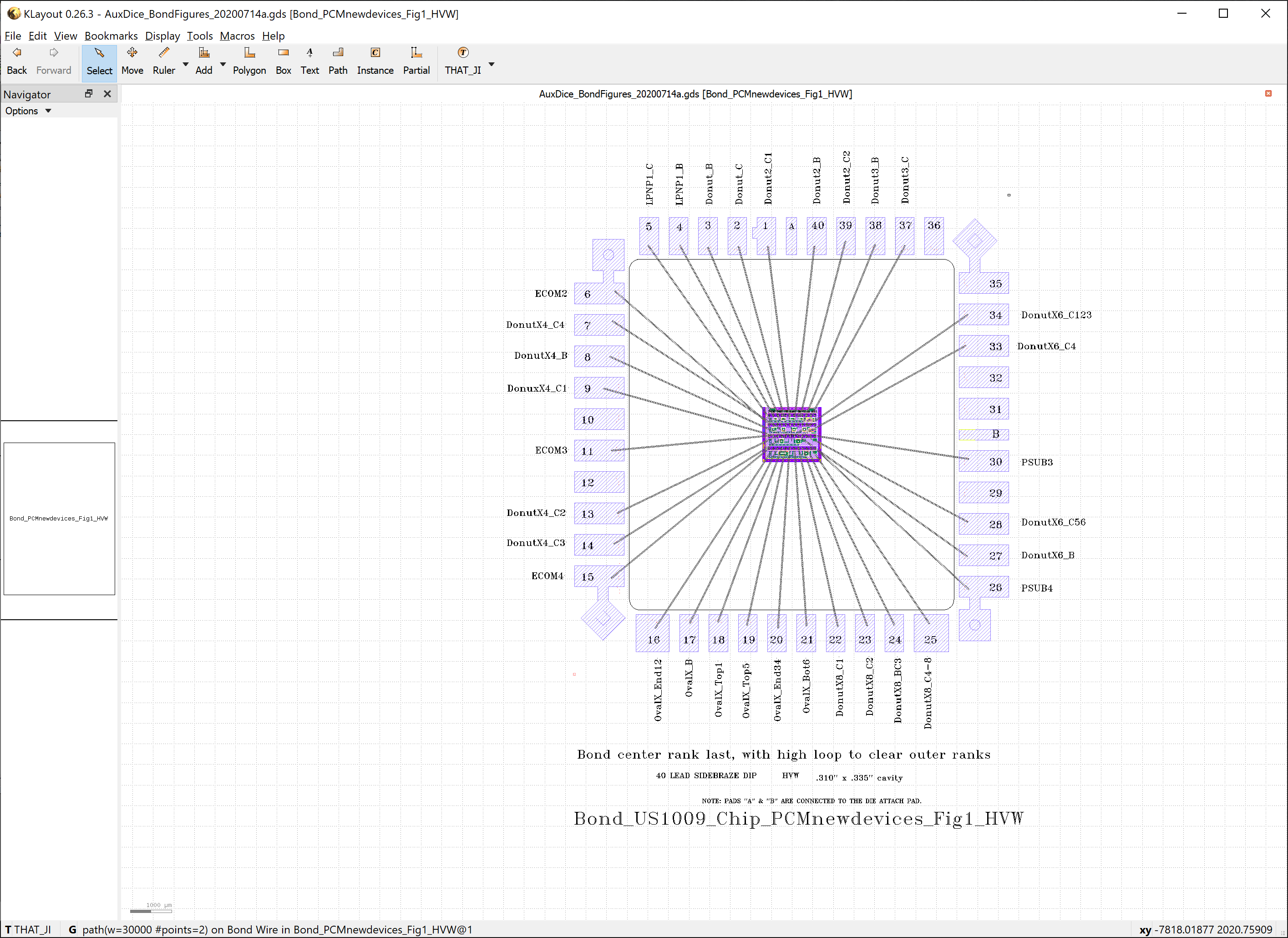This screenshot has width=1288, height=938.
Task: Click the Navigator layout overview thumbnail
Action: click(x=59, y=518)
